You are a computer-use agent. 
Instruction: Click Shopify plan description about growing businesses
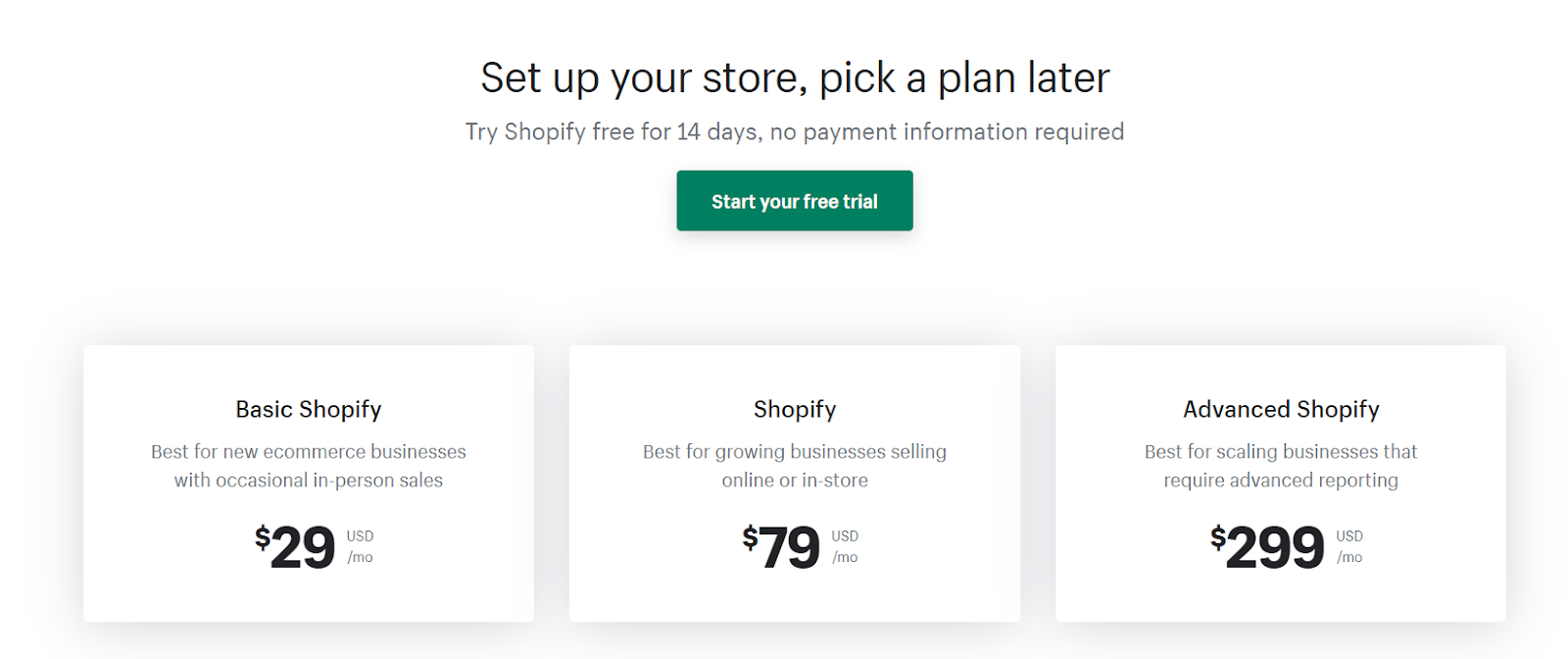795,466
